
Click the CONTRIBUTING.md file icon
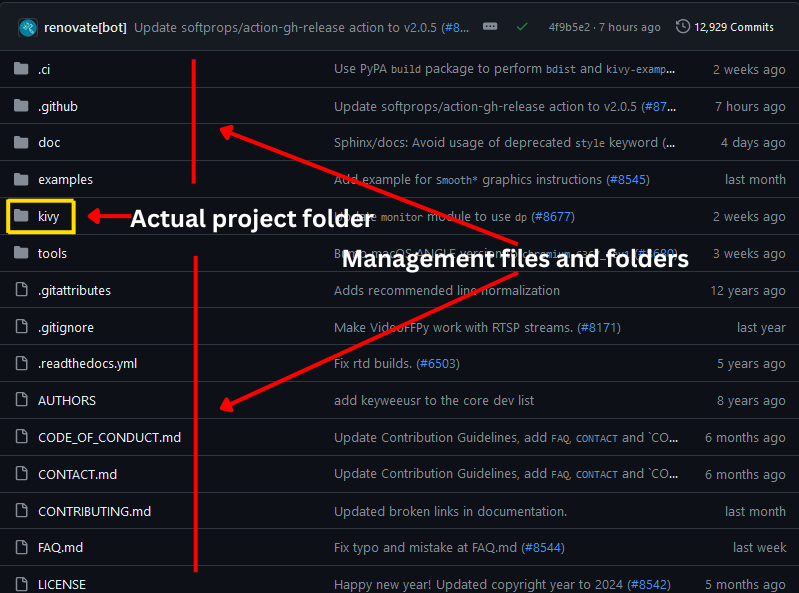tap(21, 510)
